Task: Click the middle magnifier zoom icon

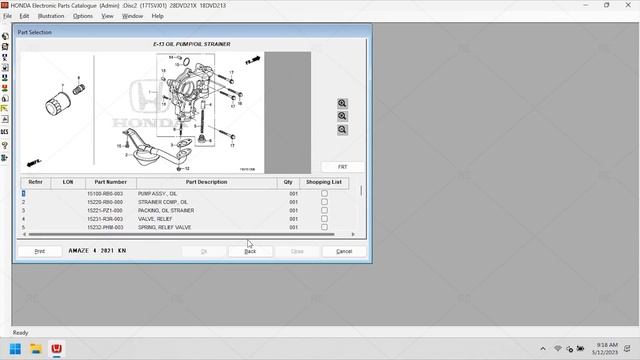Action: click(342, 116)
